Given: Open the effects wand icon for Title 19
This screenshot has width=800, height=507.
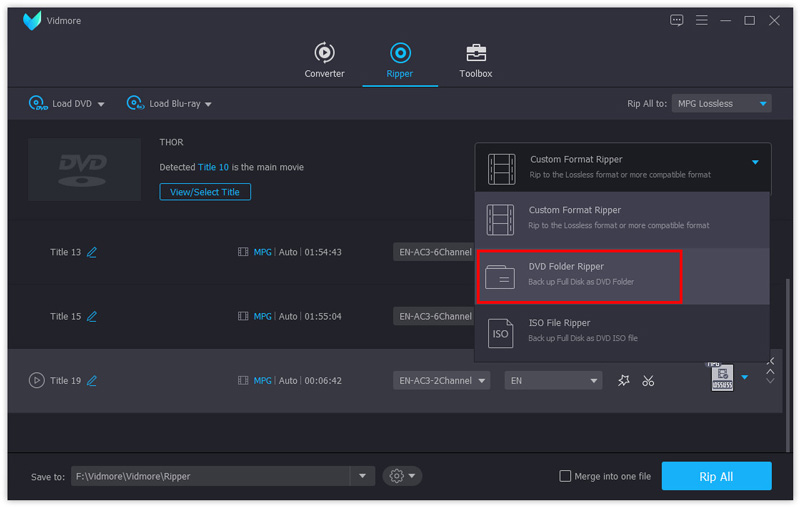Looking at the screenshot, I should [x=624, y=381].
